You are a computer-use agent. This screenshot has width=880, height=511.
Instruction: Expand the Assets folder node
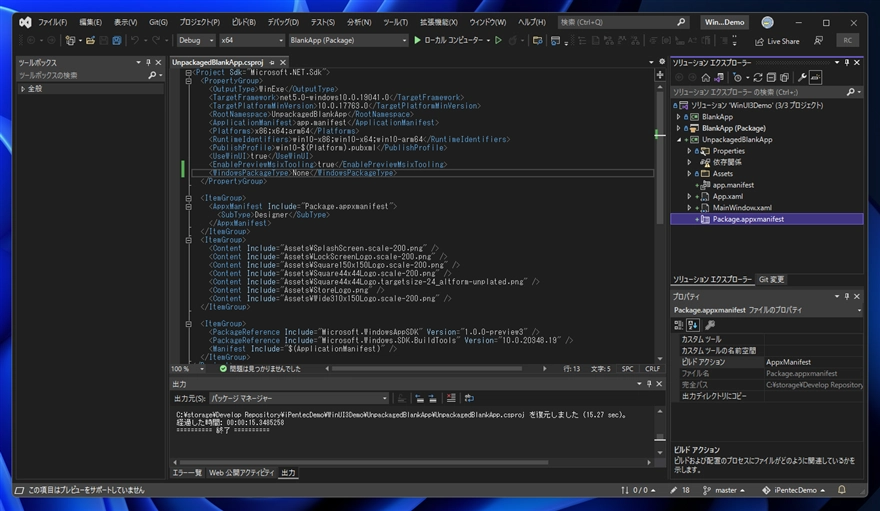(x=689, y=174)
